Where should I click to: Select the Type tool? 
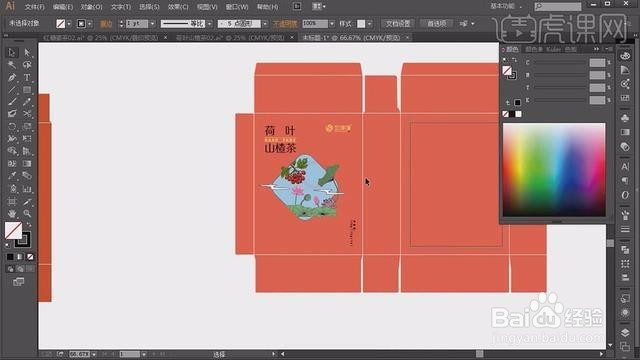coord(27,77)
